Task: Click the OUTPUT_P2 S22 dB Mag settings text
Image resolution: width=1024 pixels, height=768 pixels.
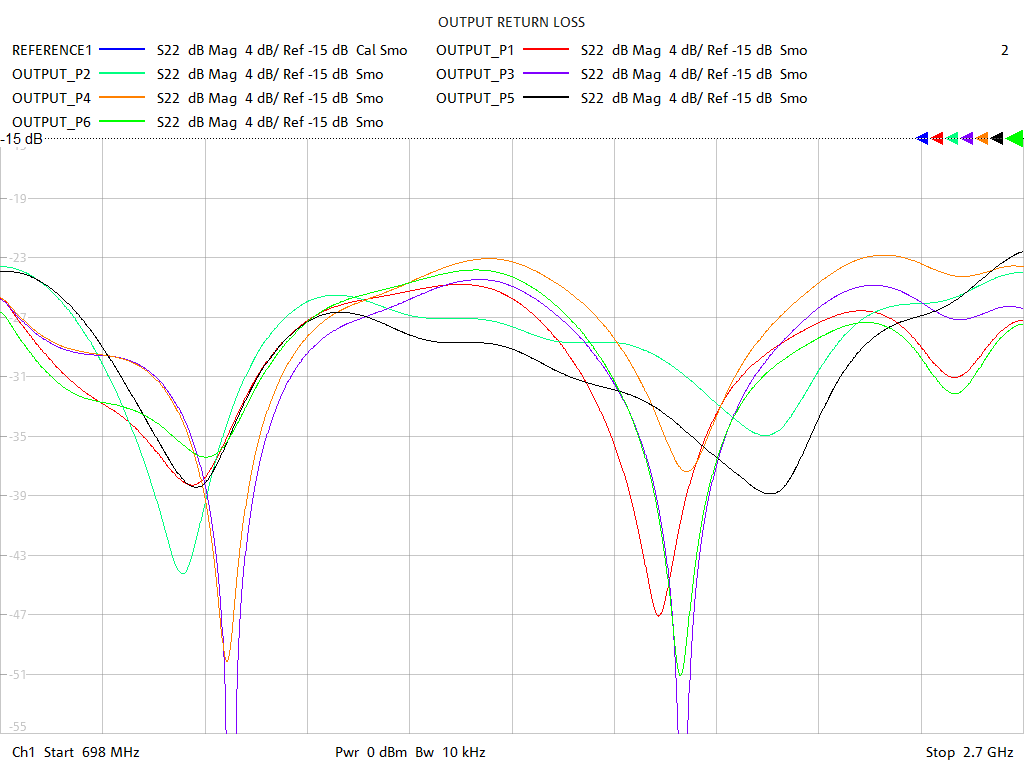Action: point(270,74)
